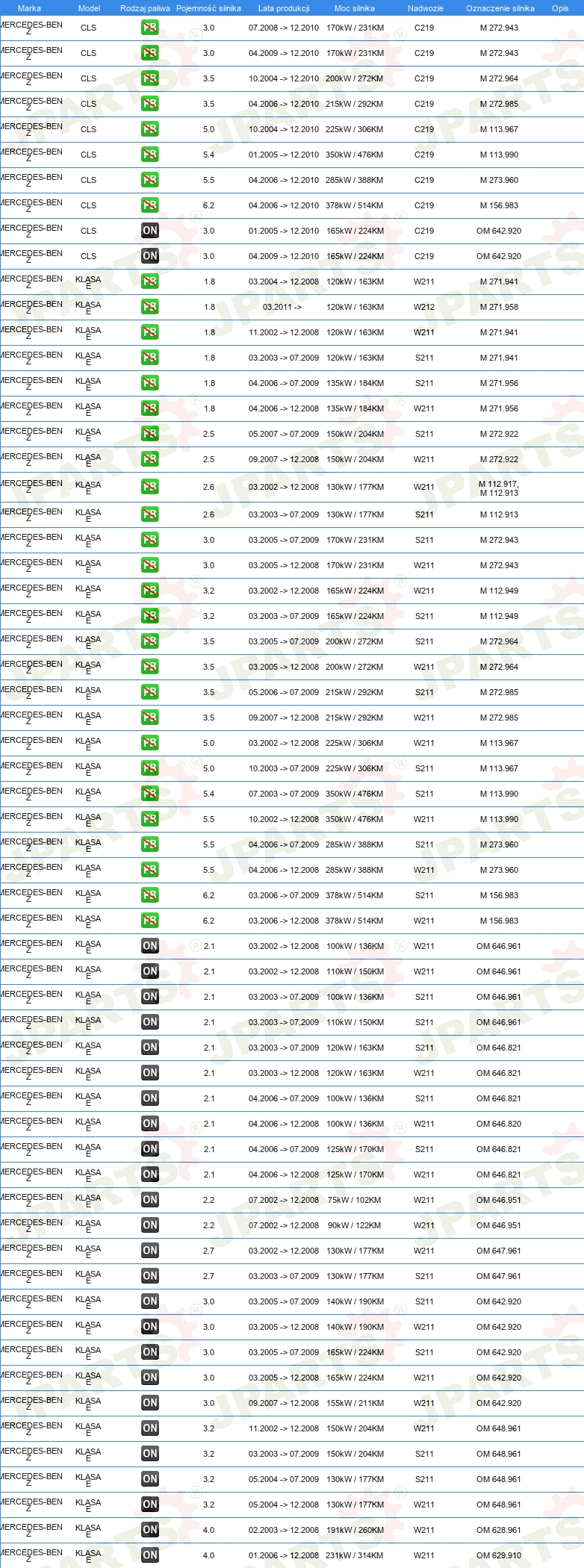Click power value 90kW / 122KM
584x1568 pixels.
355,1225
